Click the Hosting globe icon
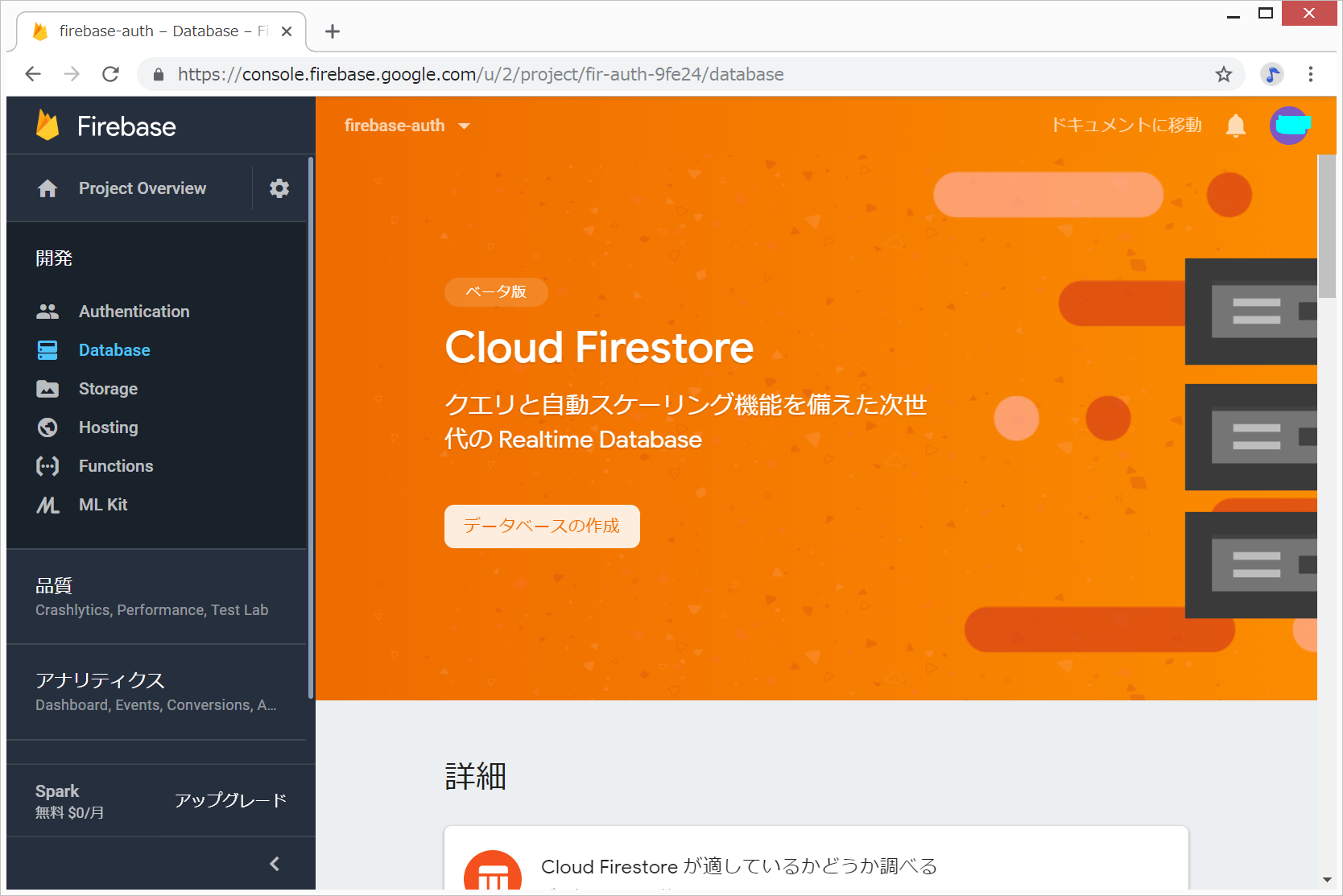1343x896 pixels. point(48,427)
